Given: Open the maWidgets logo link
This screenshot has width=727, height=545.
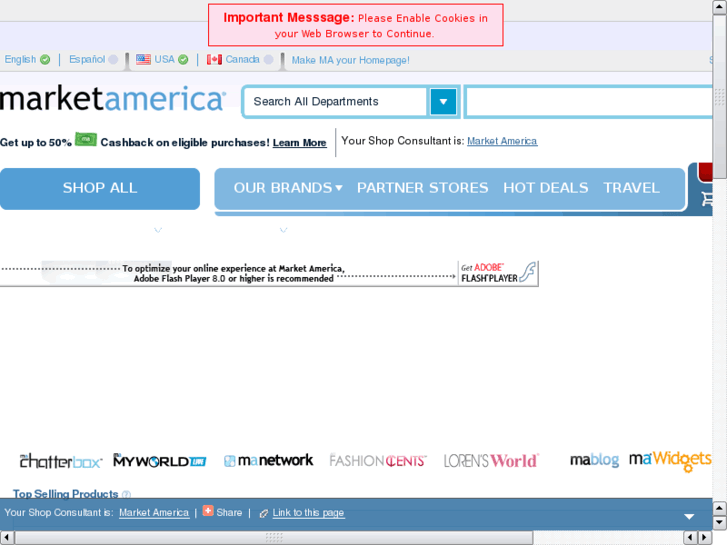Looking at the screenshot, I should click(x=670, y=461).
